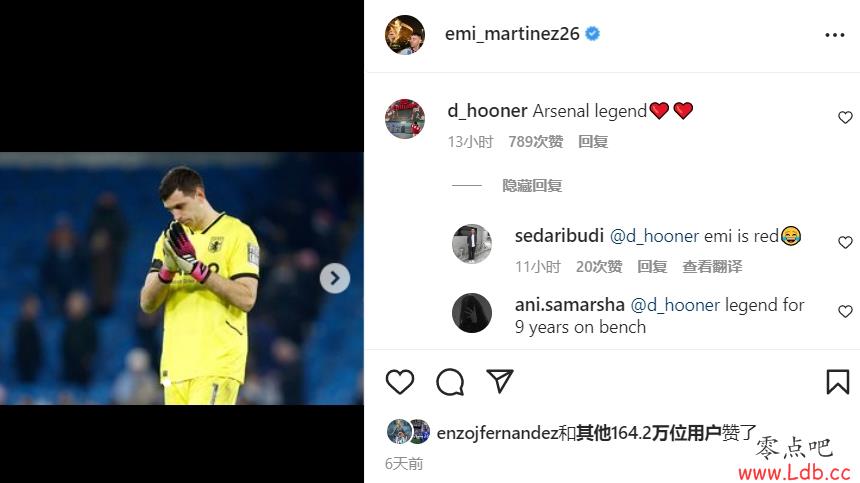Open emi_martinez26 profile avatar
The image size is (860, 483).
tap(405, 35)
